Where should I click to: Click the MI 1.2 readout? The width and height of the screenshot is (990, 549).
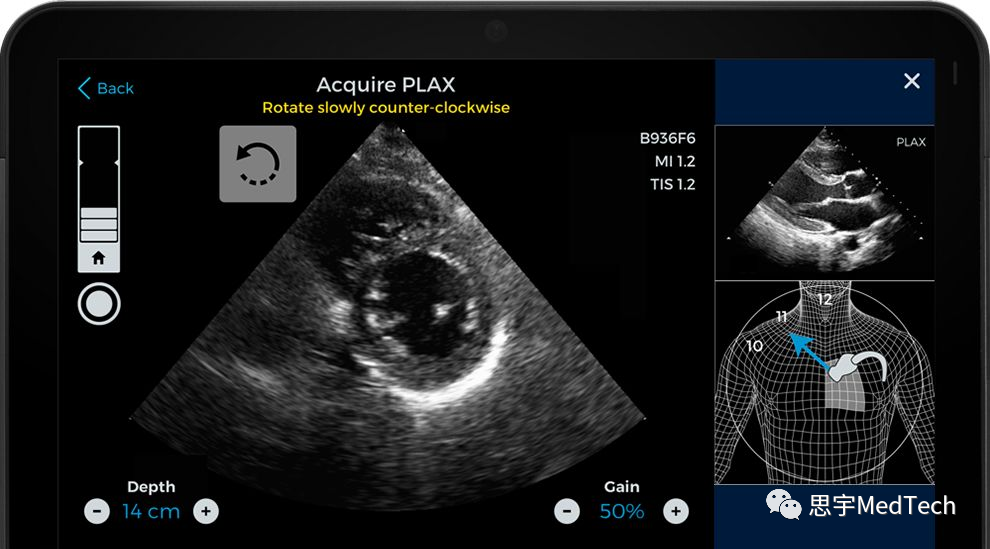tap(675, 162)
